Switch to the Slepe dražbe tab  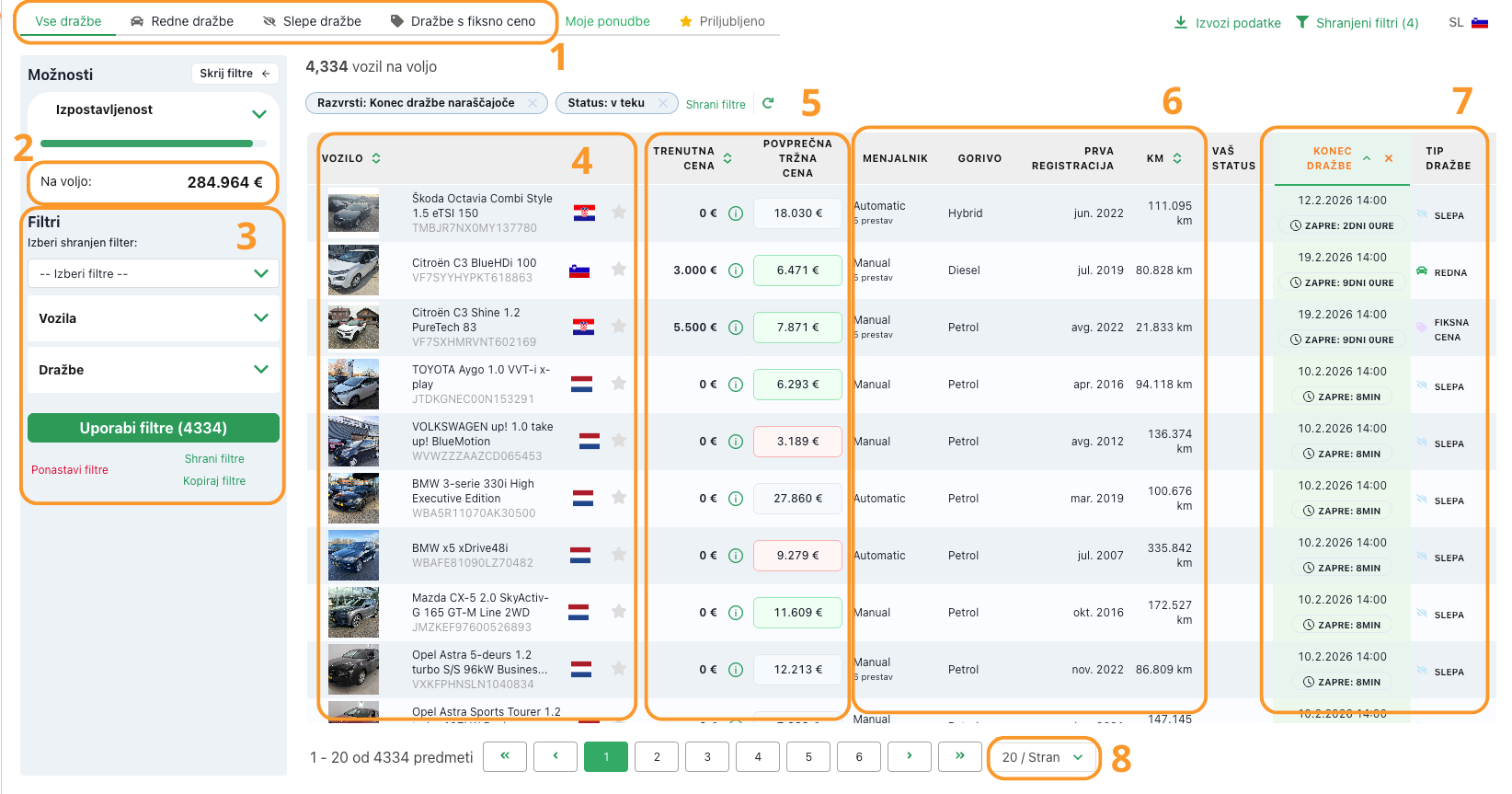(x=312, y=21)
